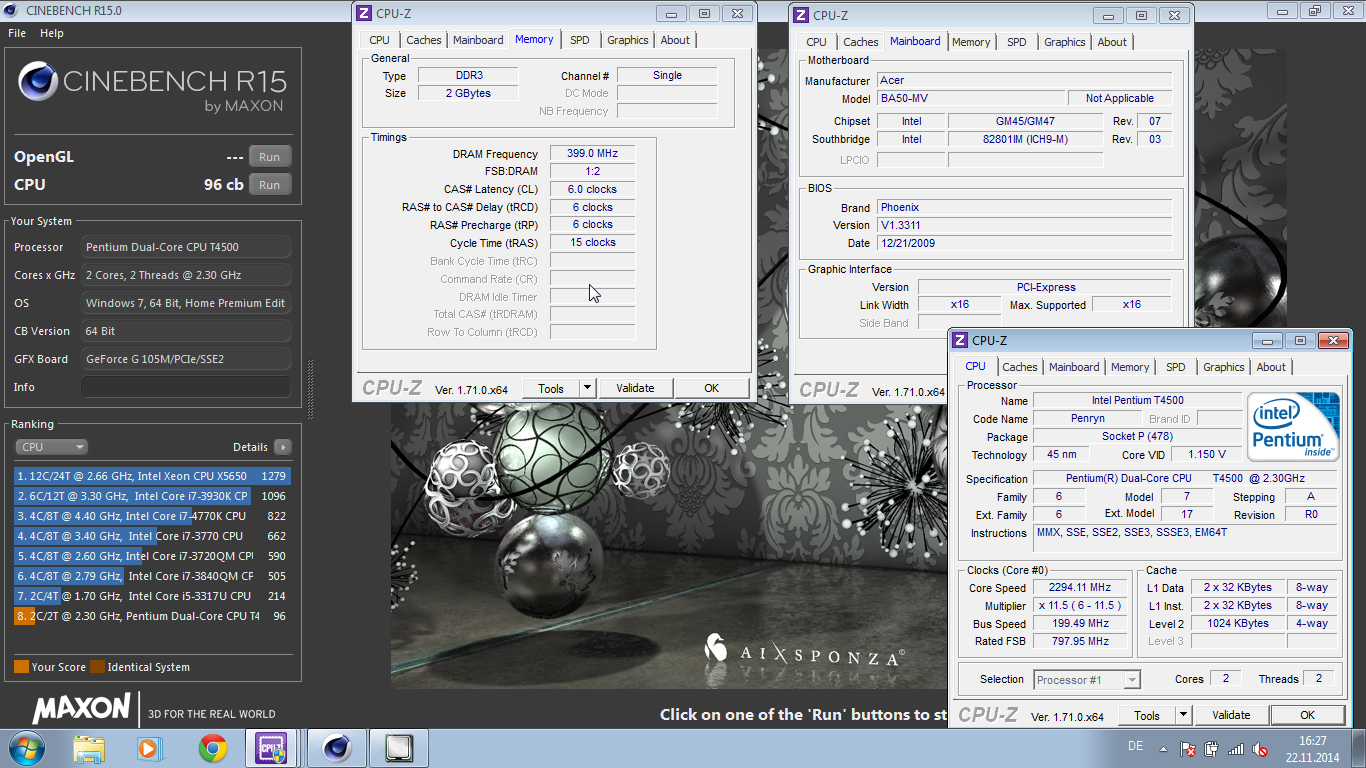Select the Core i7-4770K ranking row
This screenshot has width=1366, height=768.
(x=152, y=516)
